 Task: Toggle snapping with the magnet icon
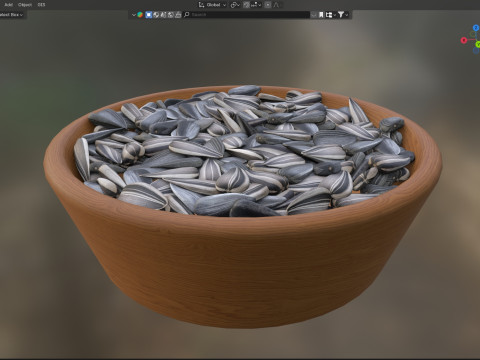pos(247,5)
